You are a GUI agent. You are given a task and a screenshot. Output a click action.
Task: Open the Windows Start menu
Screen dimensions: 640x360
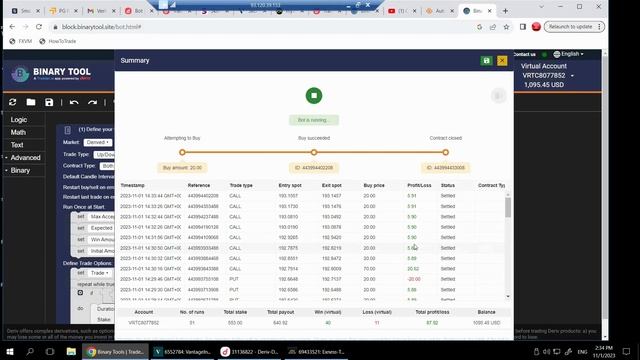pos(10,351)
